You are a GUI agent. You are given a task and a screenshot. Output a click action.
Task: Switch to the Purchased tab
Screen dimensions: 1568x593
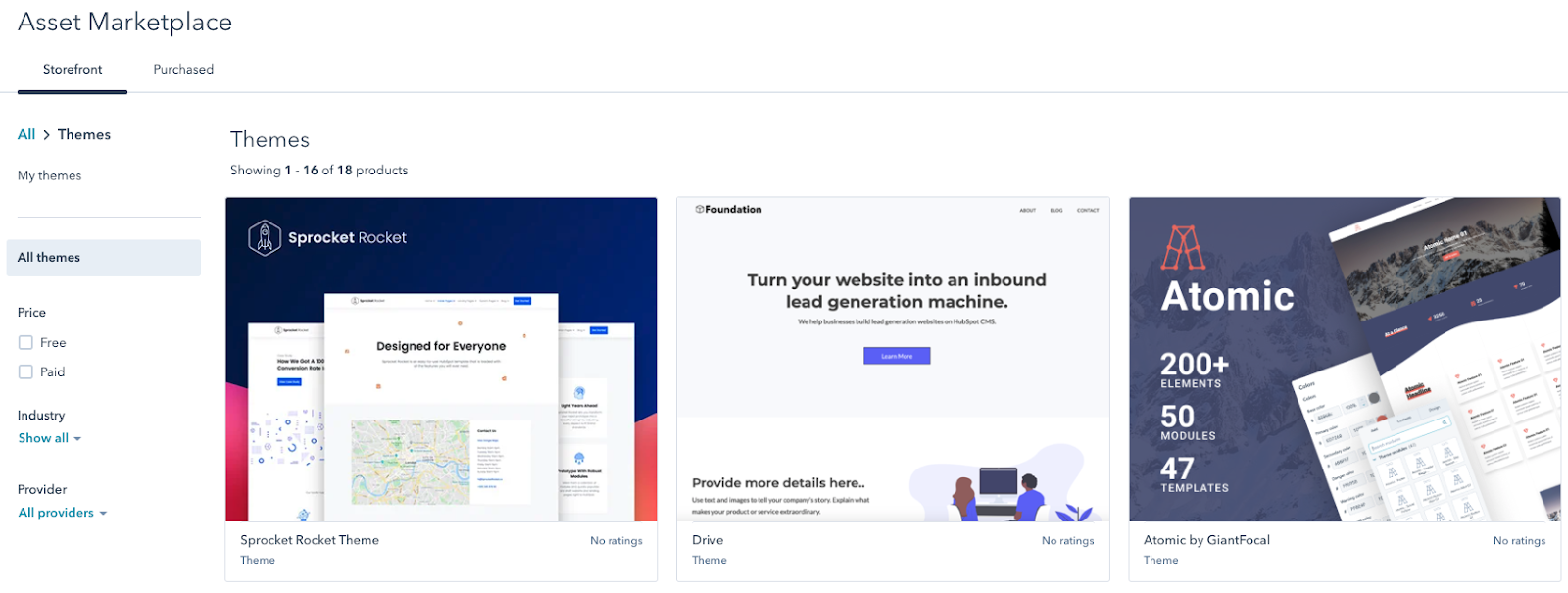click(183, 70)
